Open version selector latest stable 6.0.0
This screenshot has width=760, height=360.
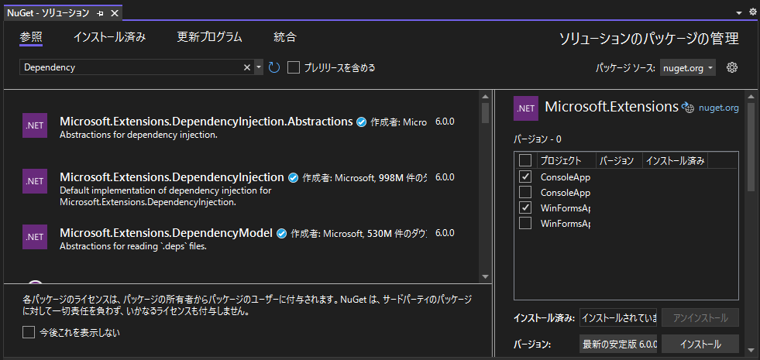[x=618, y=344]
